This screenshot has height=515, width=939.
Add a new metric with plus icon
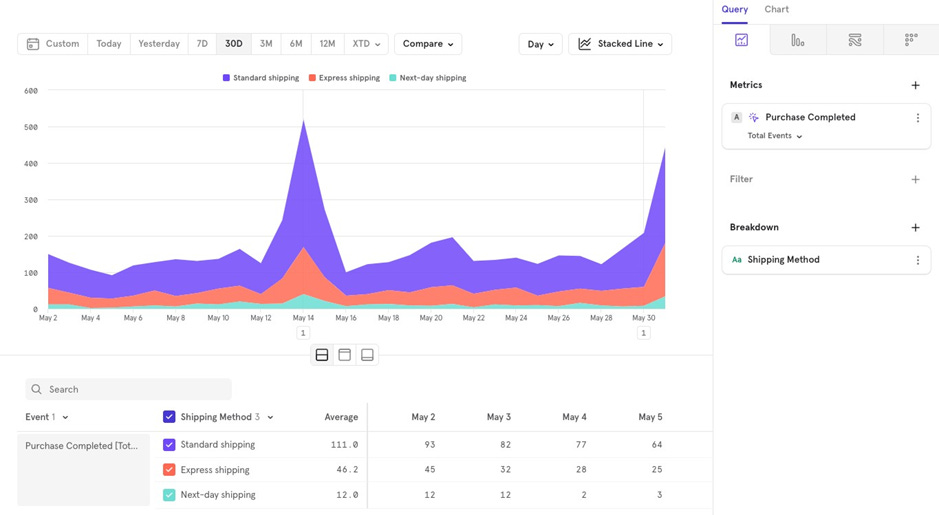(x=915, y=85)
